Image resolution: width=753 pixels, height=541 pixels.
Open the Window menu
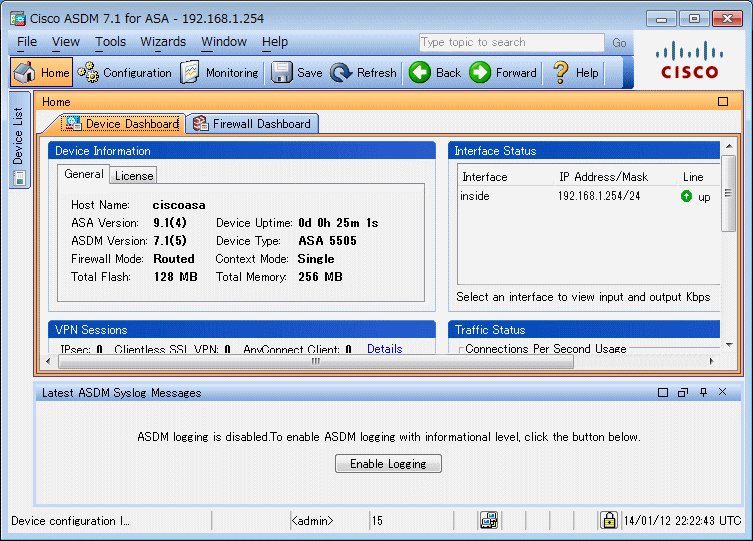[224, 42]
